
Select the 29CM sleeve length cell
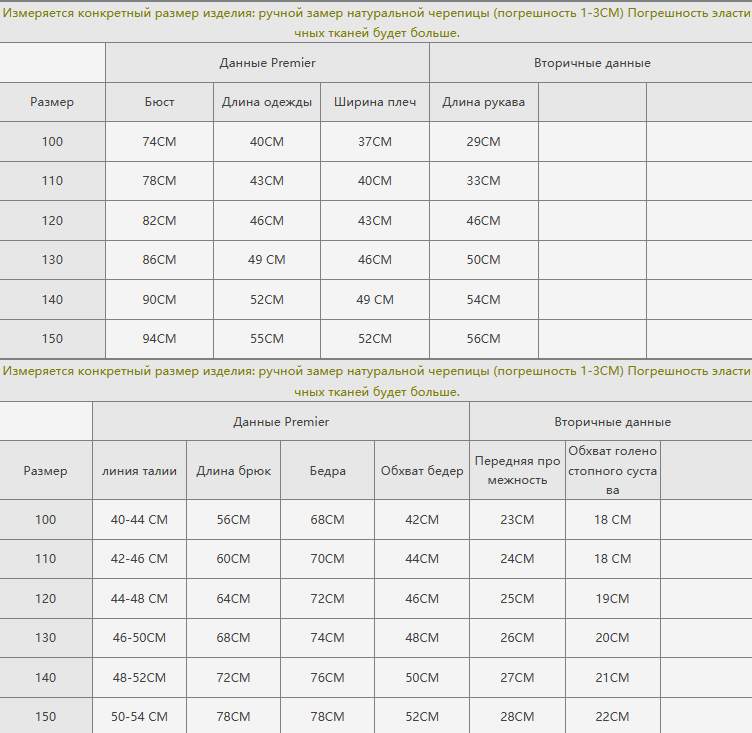[484, 142]
